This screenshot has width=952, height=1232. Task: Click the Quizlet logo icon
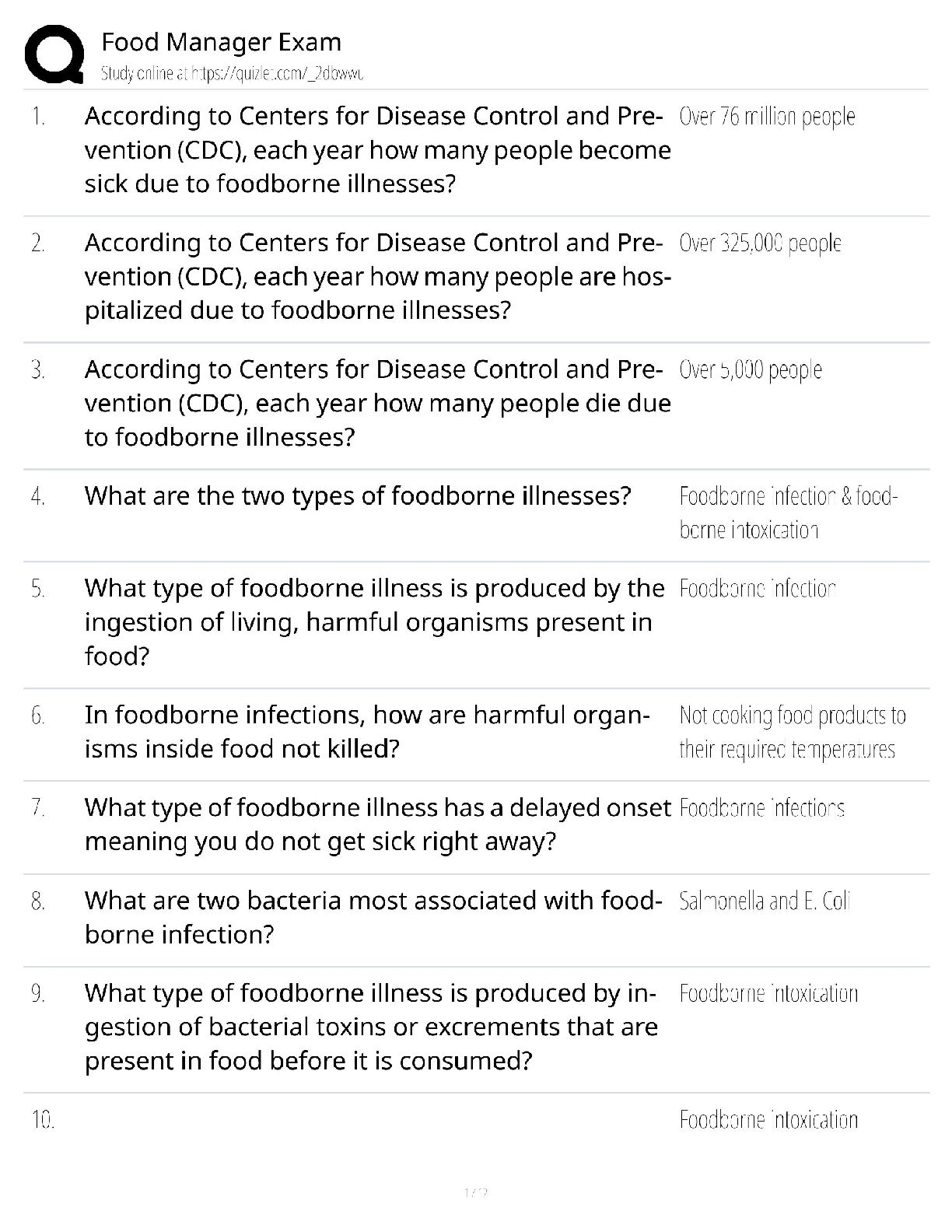click(x=54, y=54)
